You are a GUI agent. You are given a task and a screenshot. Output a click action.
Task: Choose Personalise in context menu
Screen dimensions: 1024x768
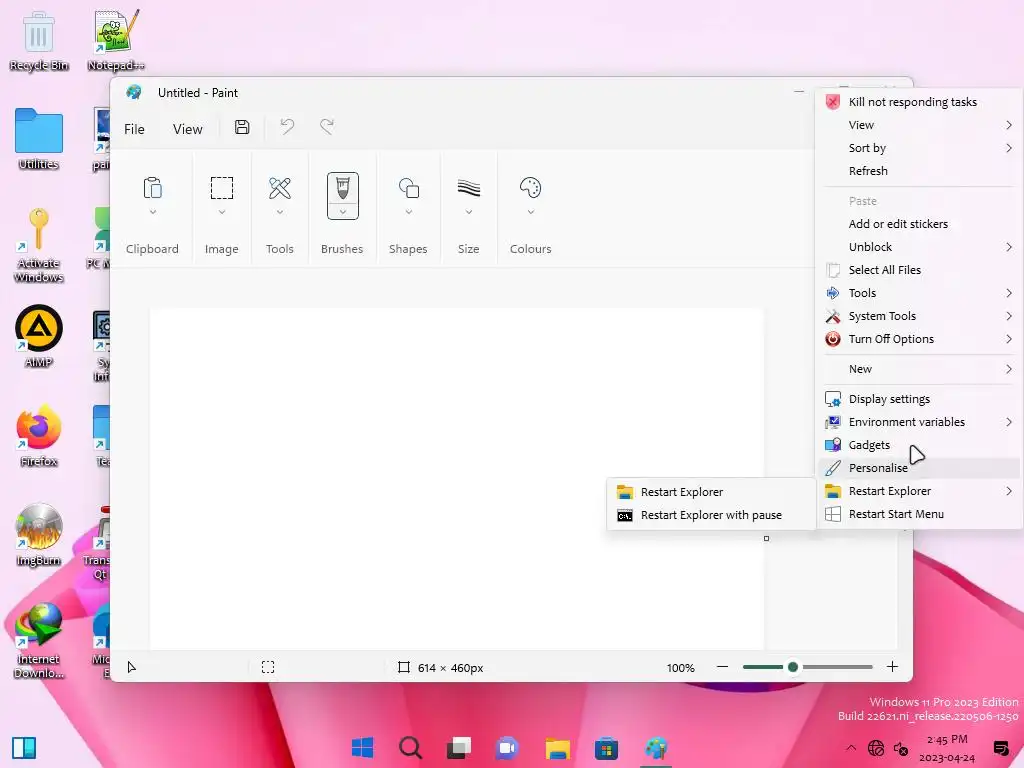pyautogui.click(x=920, y=468)
